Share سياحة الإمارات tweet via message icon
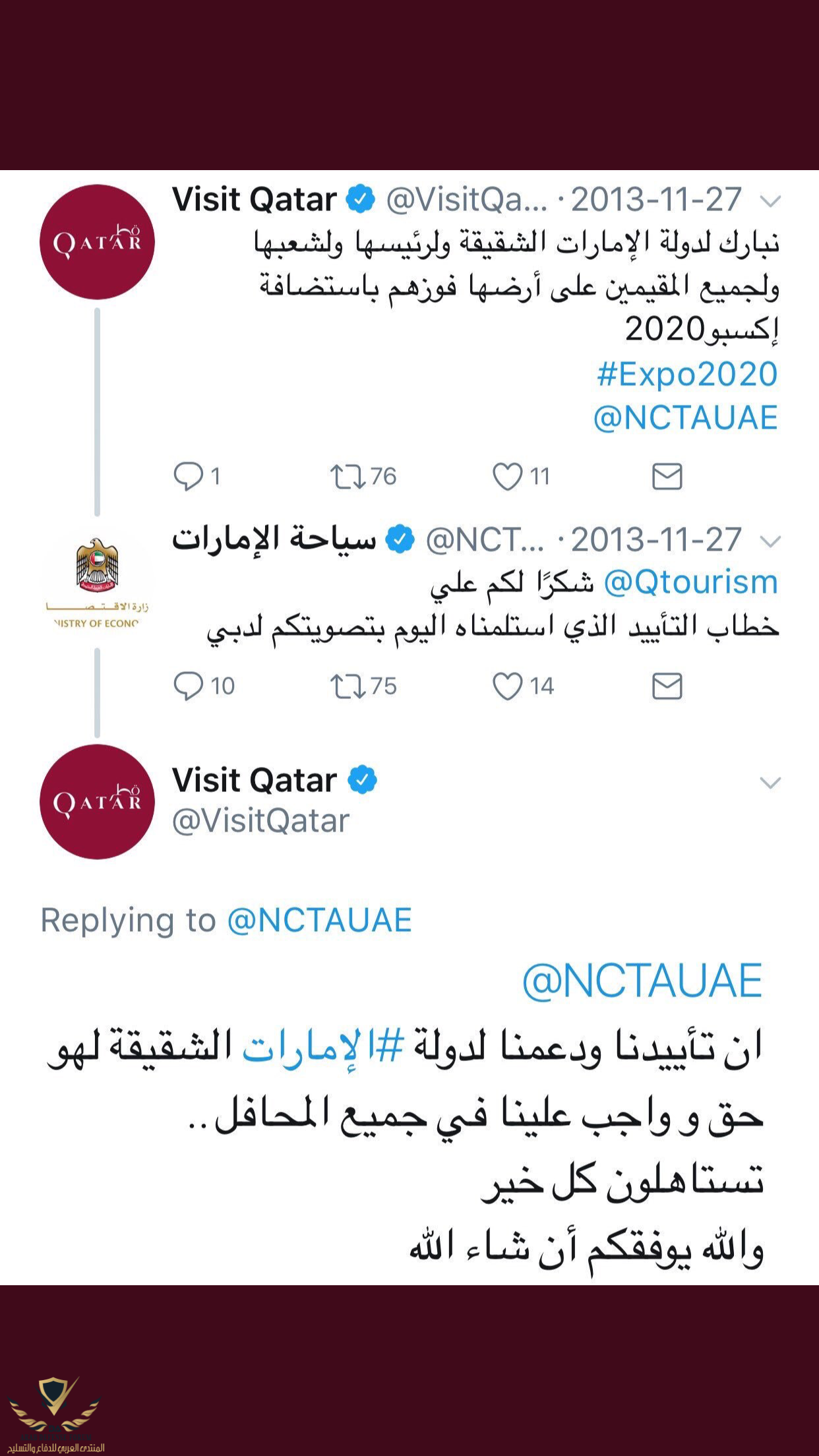 tap(667, 686)
